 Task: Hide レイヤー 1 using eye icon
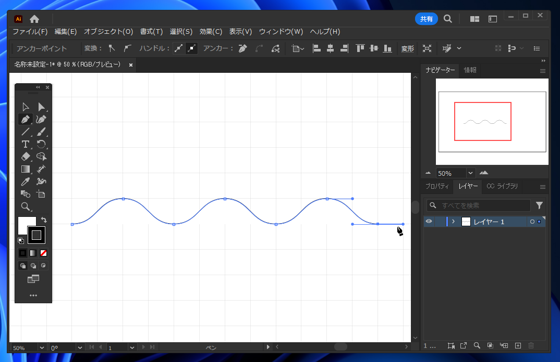[x=429, y=222]
